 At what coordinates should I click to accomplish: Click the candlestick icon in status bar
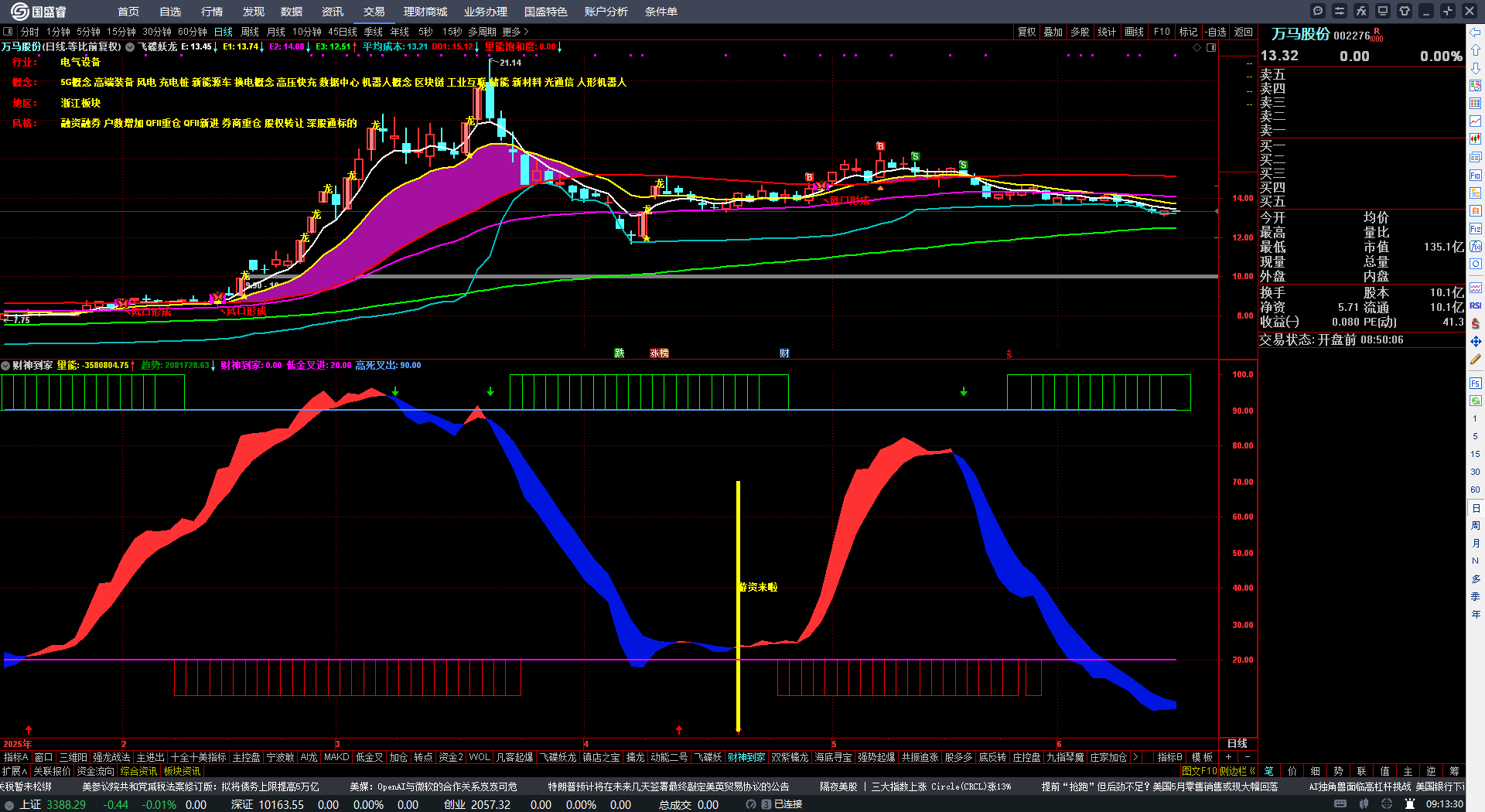coord(1364,804)
